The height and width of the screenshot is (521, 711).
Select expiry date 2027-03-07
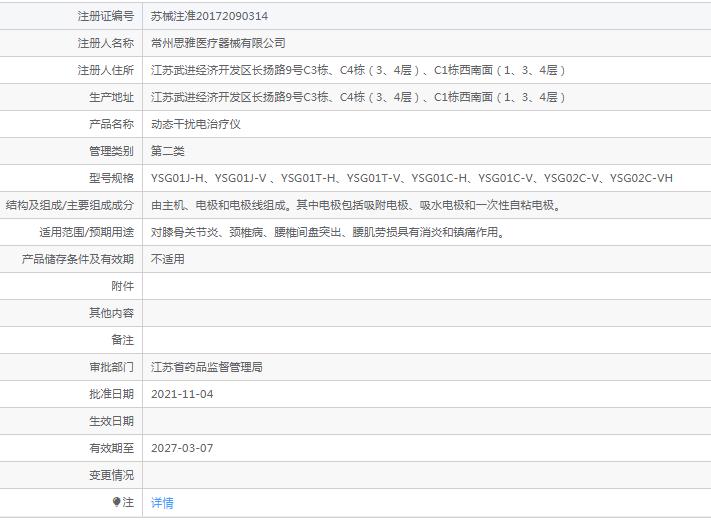tap(182, 448)
